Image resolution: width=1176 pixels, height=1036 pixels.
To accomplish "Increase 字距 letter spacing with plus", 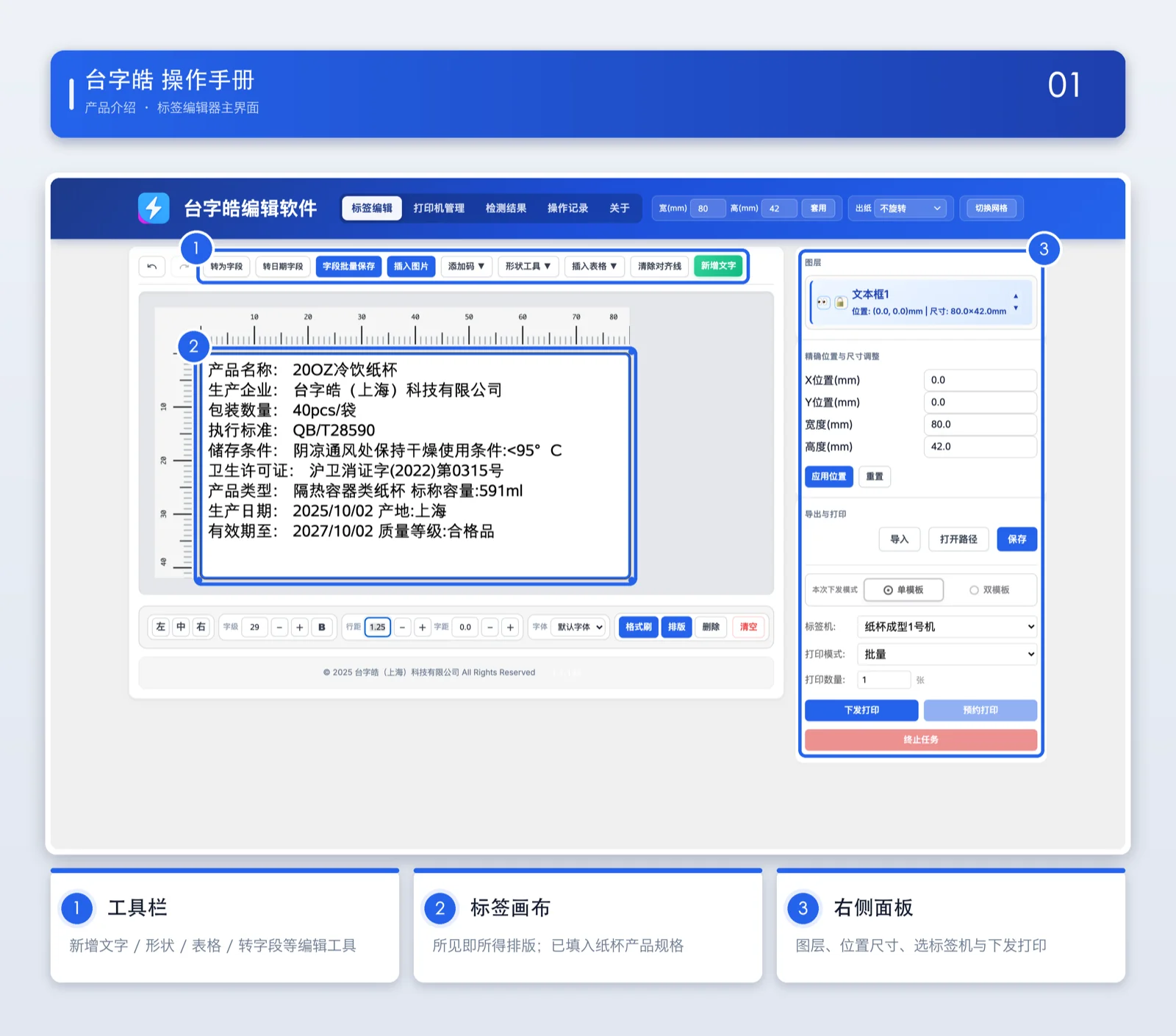I will point(511,627).
